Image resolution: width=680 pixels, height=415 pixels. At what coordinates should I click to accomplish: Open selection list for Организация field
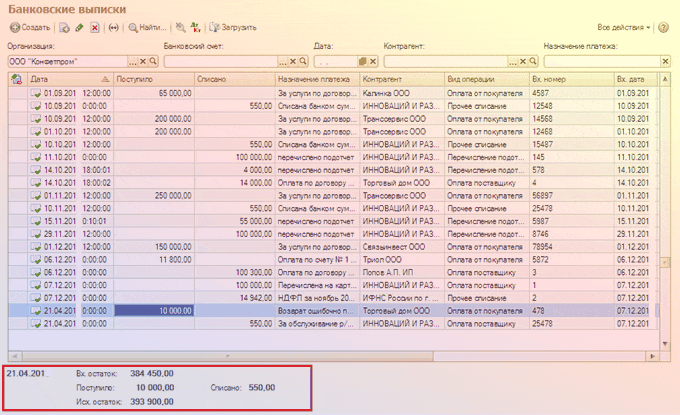[133, 62]
